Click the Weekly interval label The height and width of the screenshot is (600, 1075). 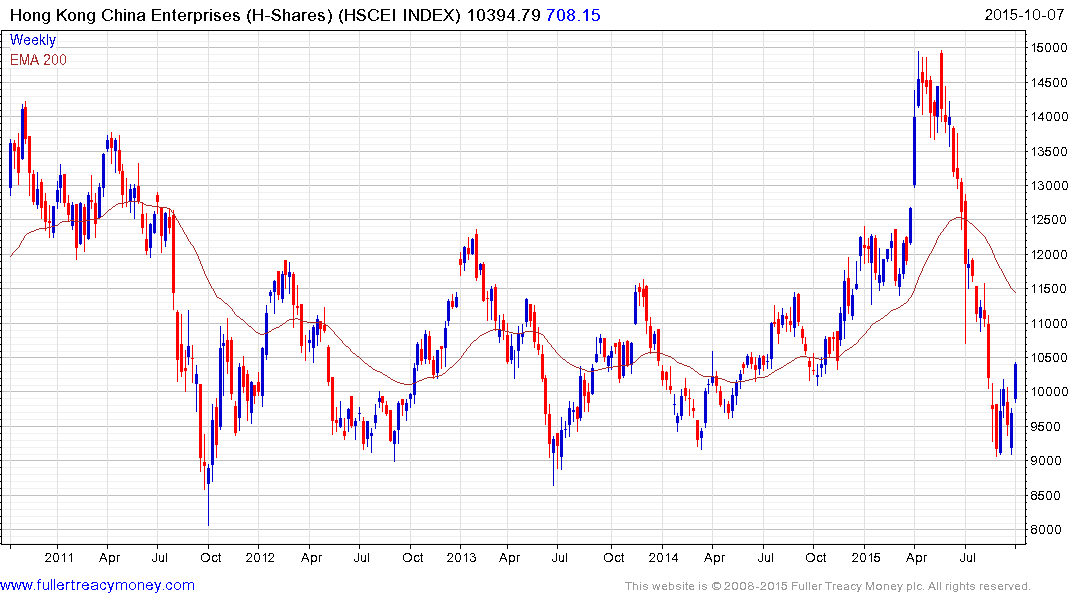click(33, 40)
